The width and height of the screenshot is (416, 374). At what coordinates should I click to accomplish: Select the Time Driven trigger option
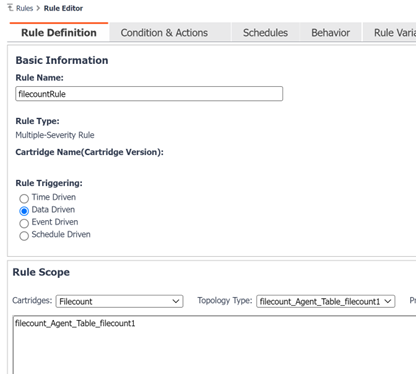point(24,199)
